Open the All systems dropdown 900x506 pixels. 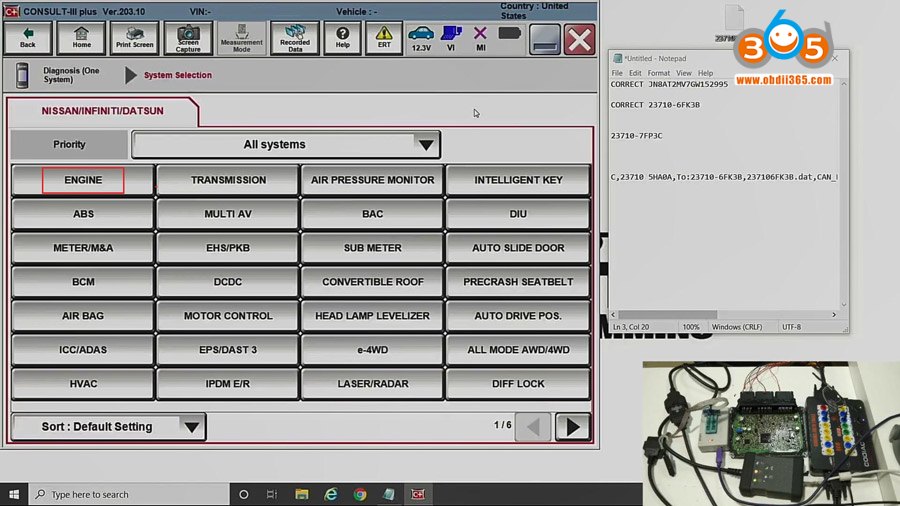[x=286, y=145]
